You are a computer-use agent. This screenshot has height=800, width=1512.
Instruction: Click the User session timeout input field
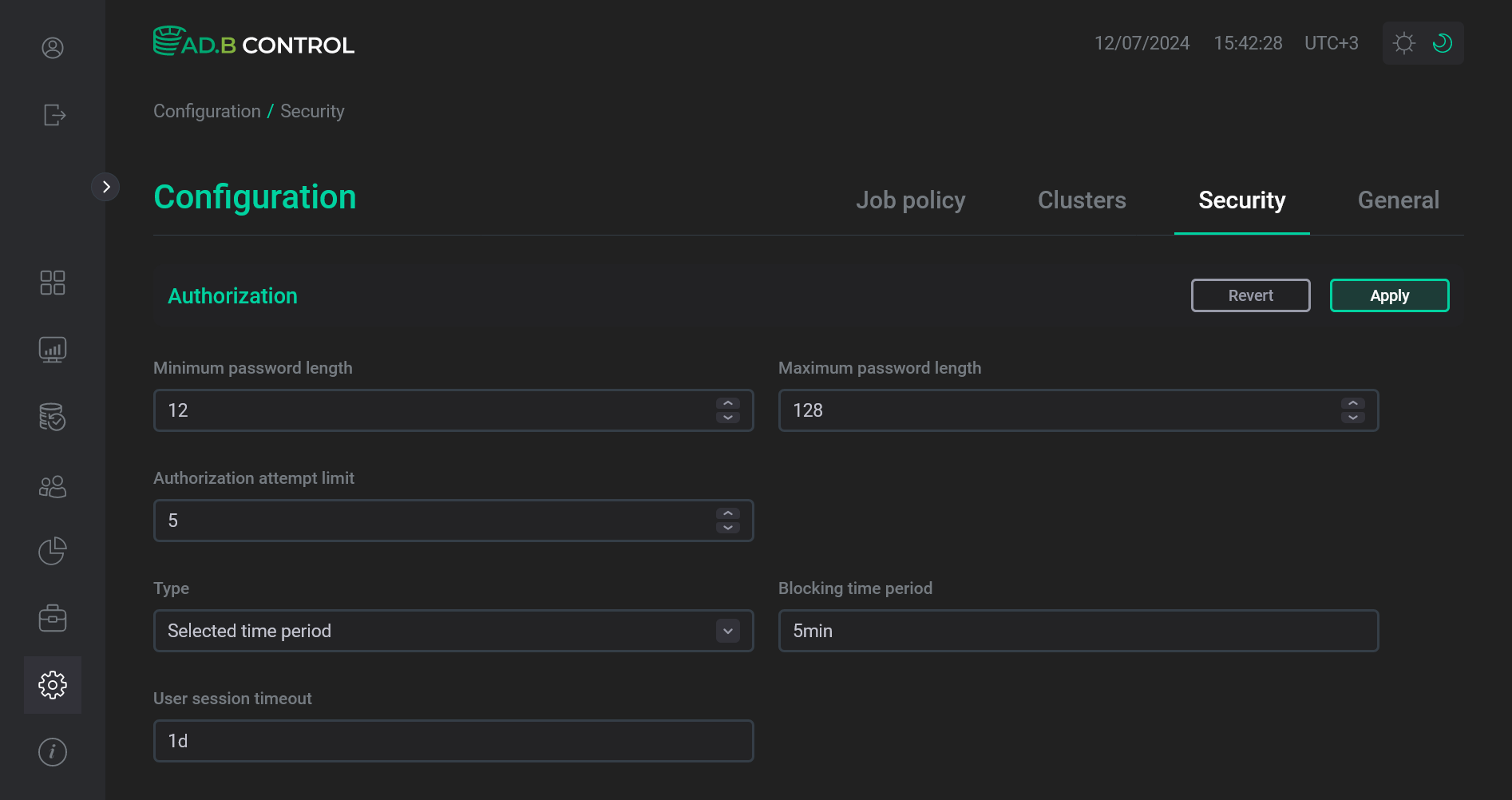point(453,741)
